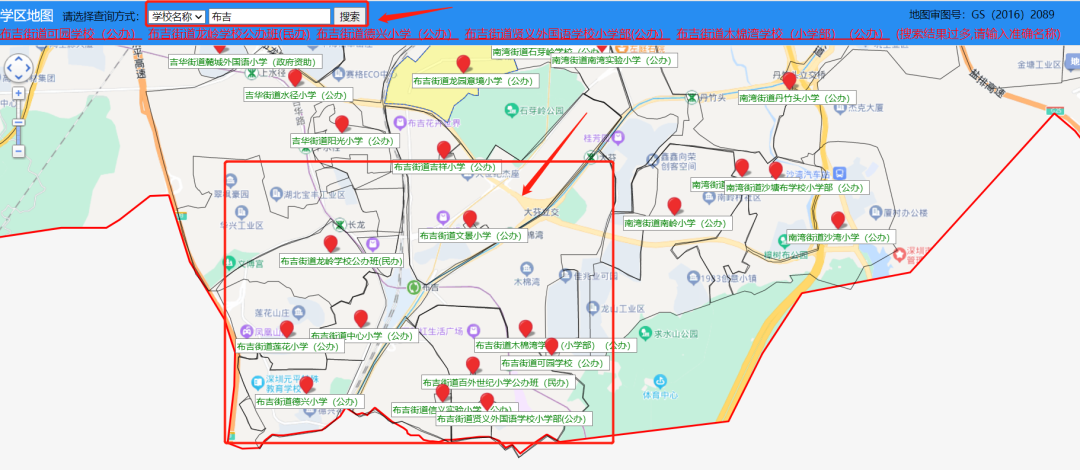Image resolution: width=1080 pixels, height=470 pixels.
Task: Open the 布吉街道德兴小学（公办） result link
Action: pos(388,34)
